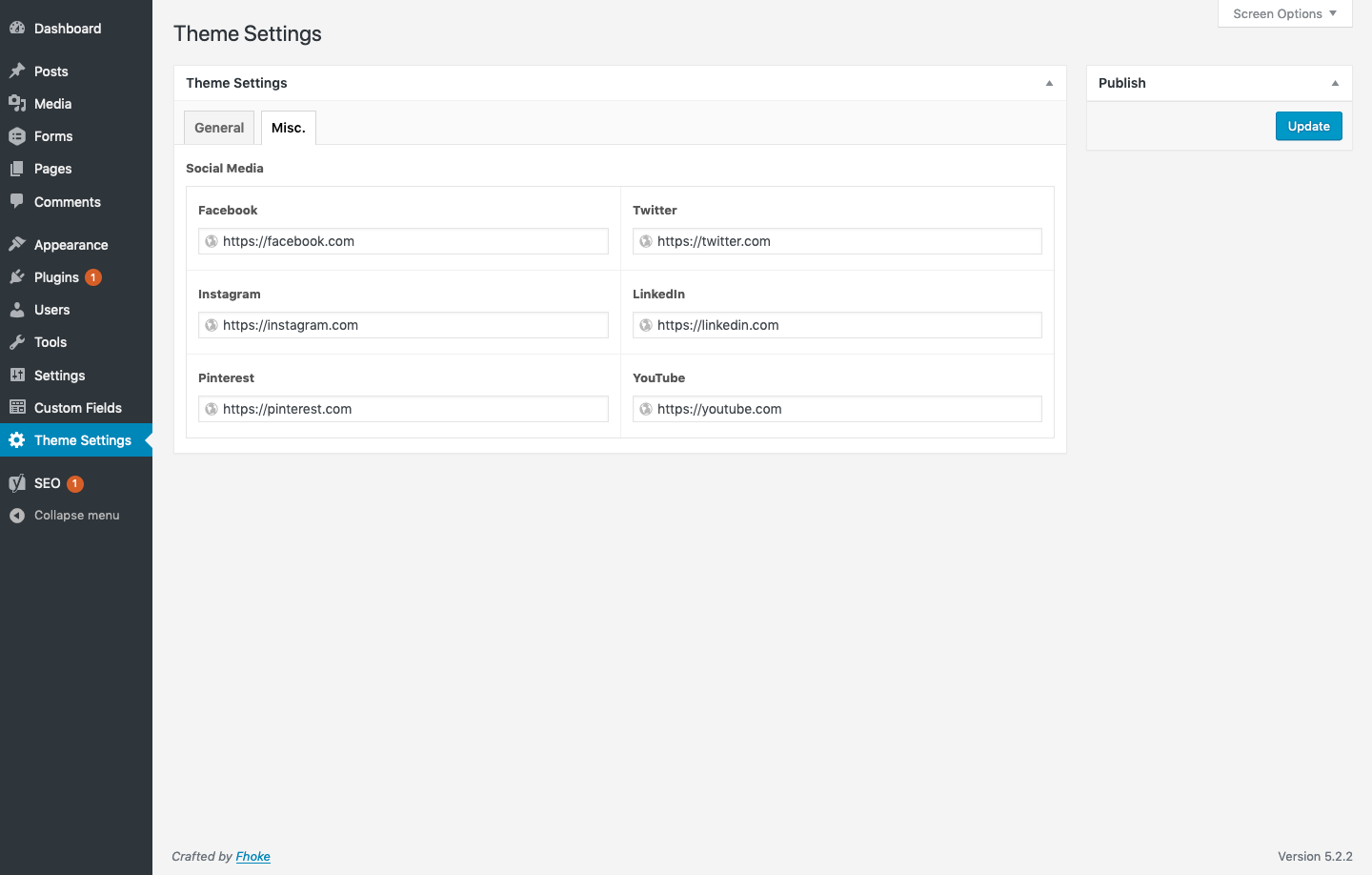Click the Publish panel heading
The width and height of the screenshot is (1372, 875).
point(1122,83)
